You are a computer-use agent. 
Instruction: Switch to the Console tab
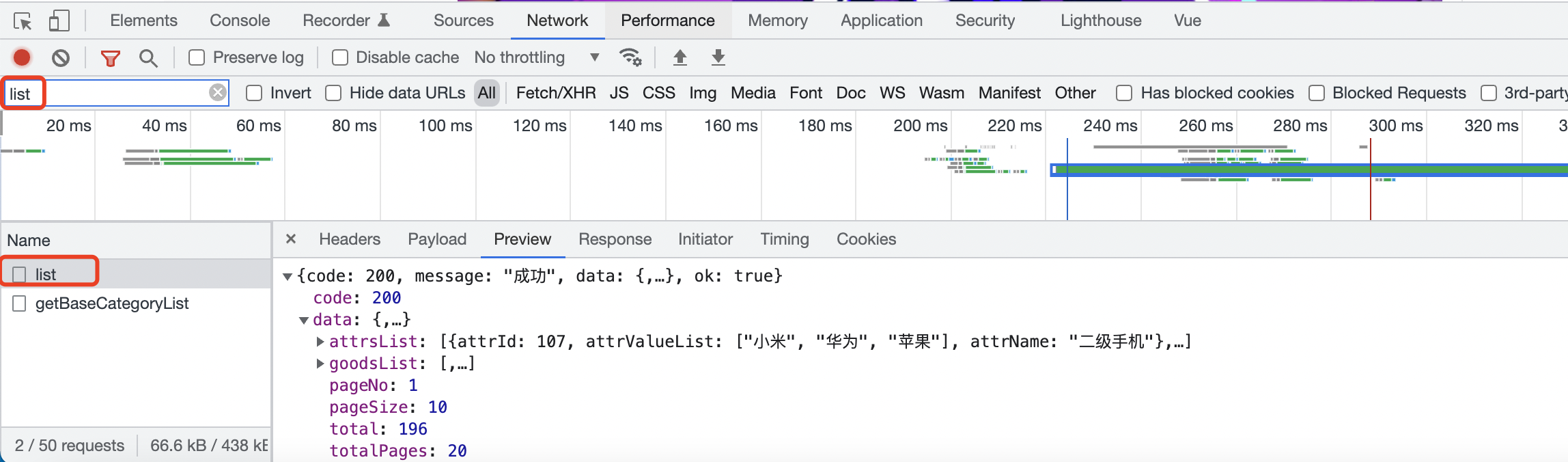pyautogui.click(x=240, y=21)
